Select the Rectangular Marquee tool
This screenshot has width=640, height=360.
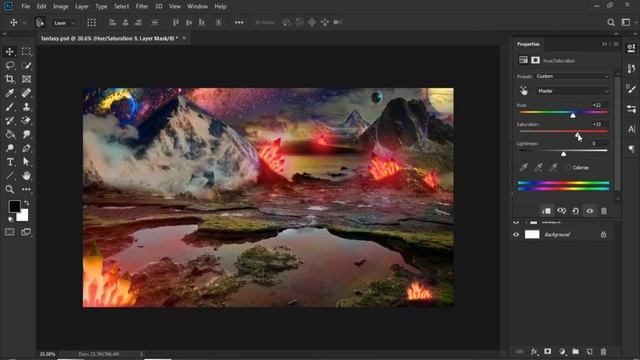tap(26, 51)
